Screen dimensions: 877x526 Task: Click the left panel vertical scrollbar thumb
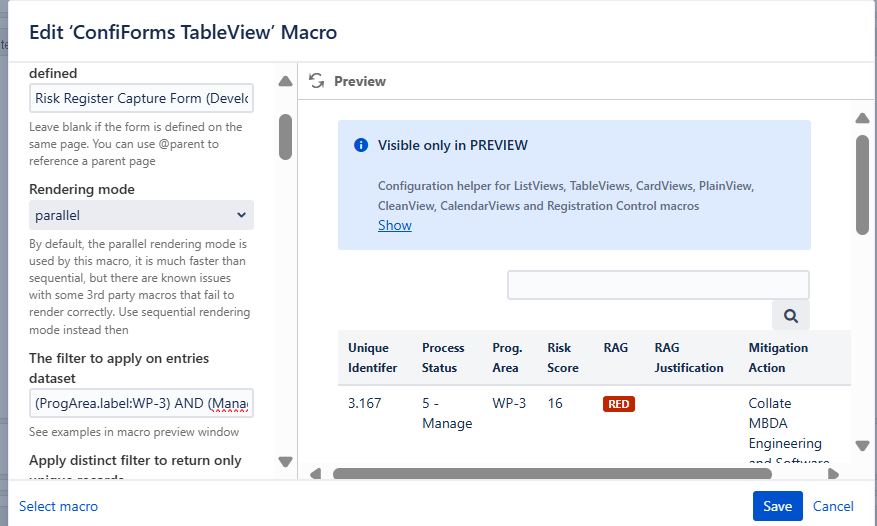[285, 137]
